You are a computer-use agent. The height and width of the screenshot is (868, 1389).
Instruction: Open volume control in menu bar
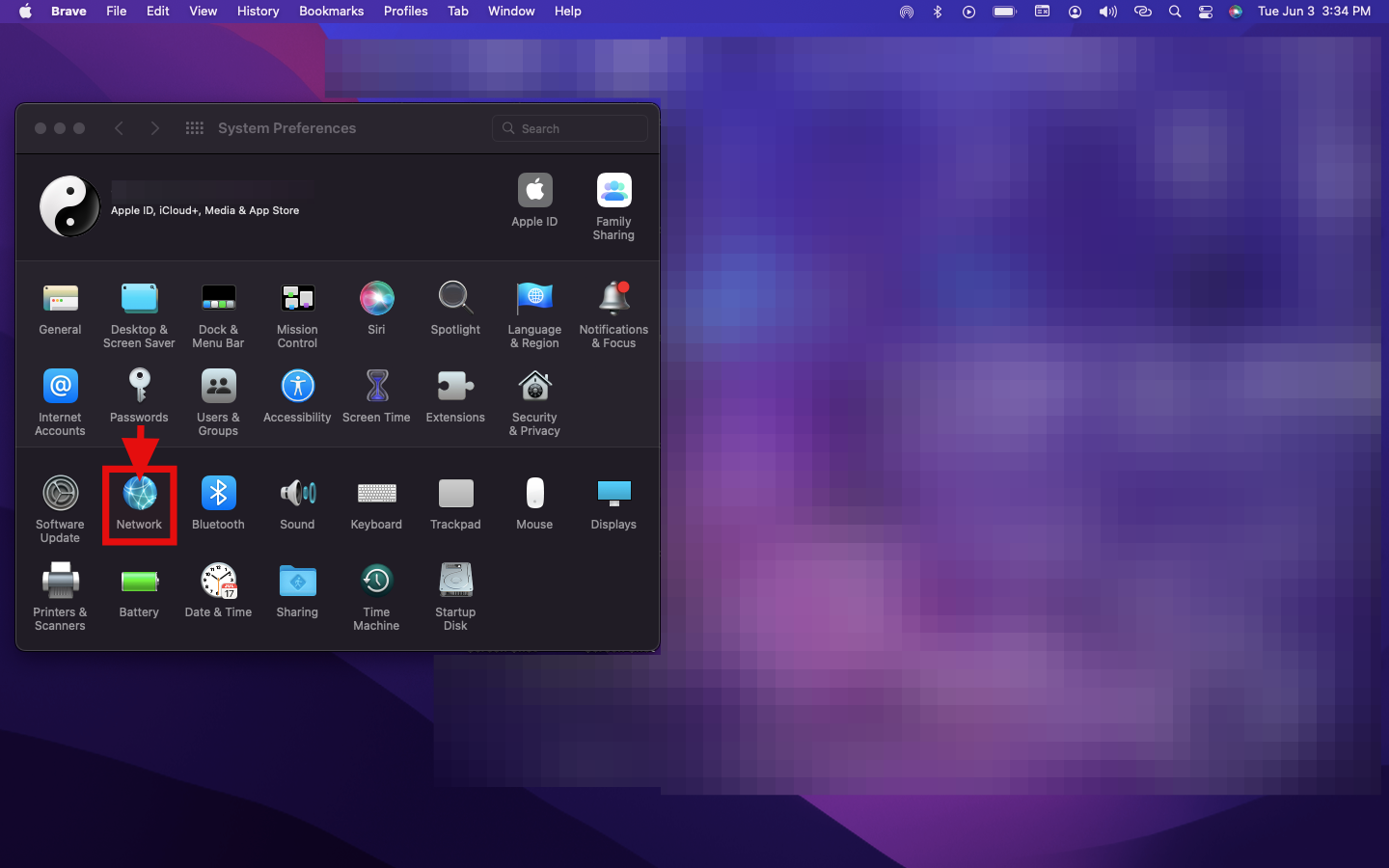click(1107, 12)
